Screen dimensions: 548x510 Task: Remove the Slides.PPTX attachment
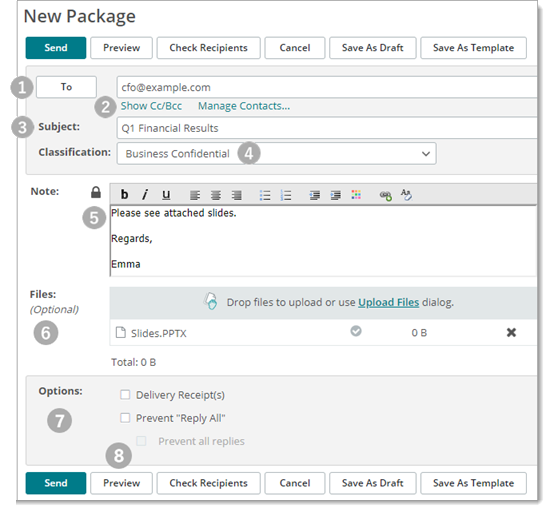(x=511, y=332)
